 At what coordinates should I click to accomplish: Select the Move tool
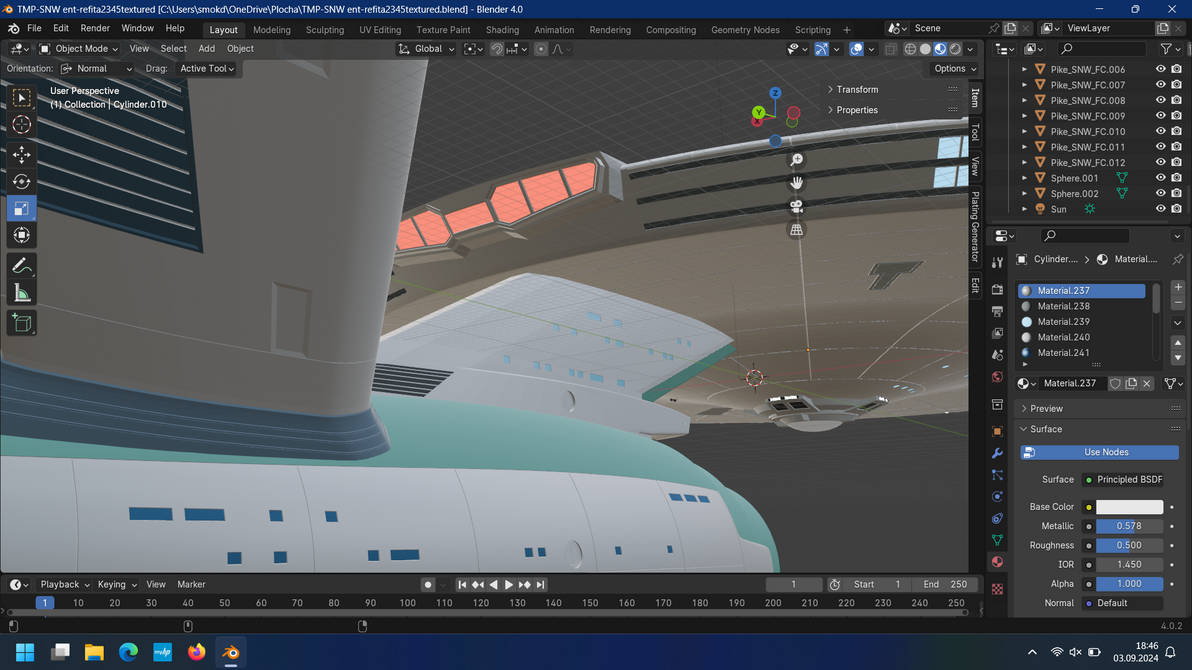(21, 154)
